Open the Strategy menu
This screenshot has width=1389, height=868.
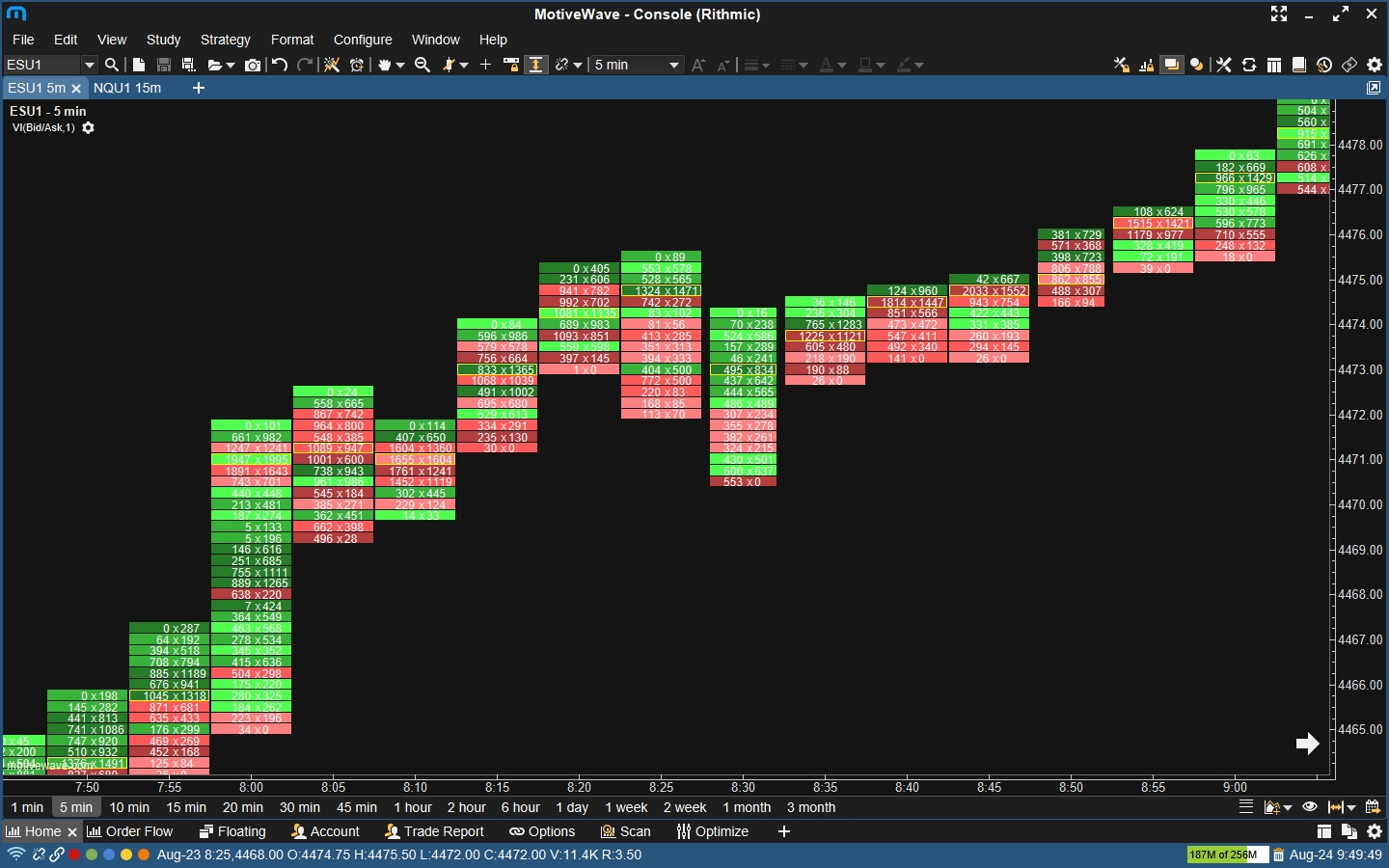[225, 40]
